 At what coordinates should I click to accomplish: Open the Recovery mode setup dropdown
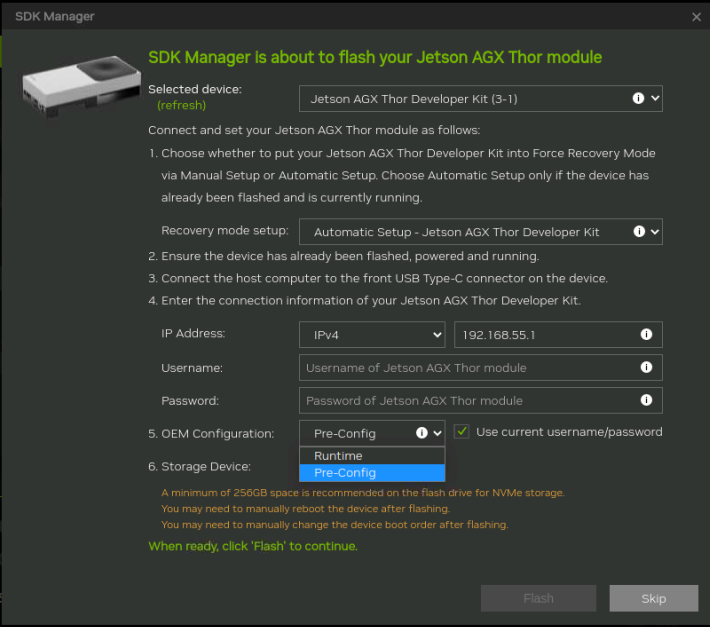[480, 232]
